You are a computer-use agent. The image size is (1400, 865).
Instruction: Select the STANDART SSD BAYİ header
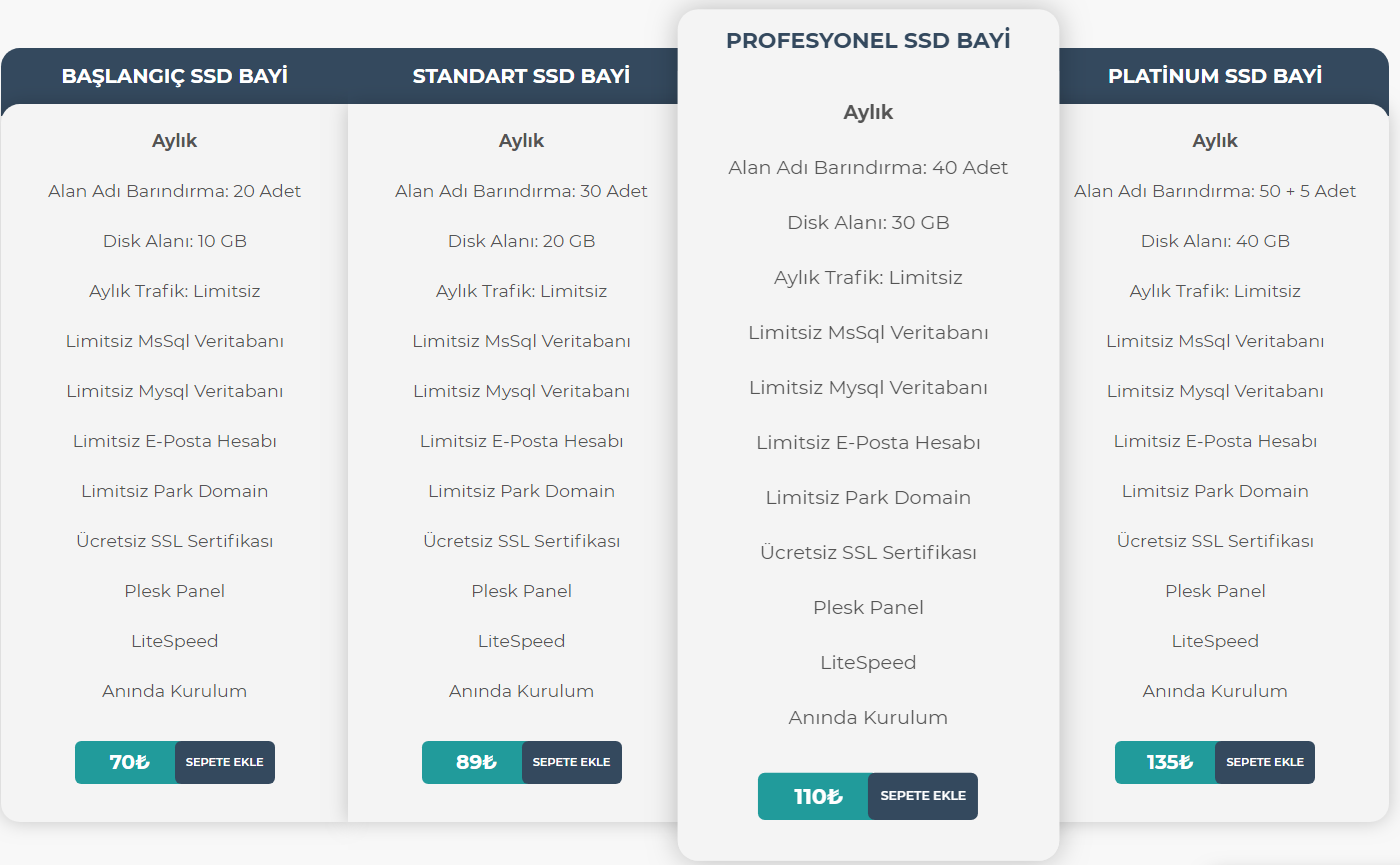[x=521, y=76]
